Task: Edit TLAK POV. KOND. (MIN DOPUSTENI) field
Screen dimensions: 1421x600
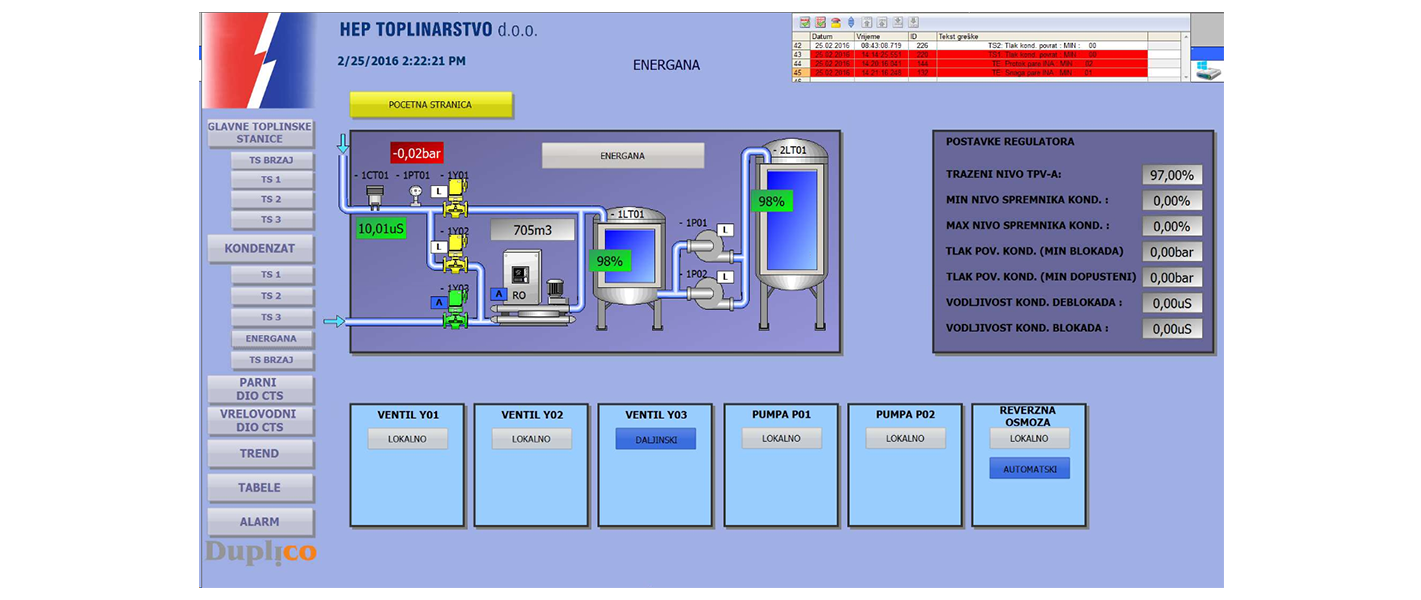Action: [1172, 278]
